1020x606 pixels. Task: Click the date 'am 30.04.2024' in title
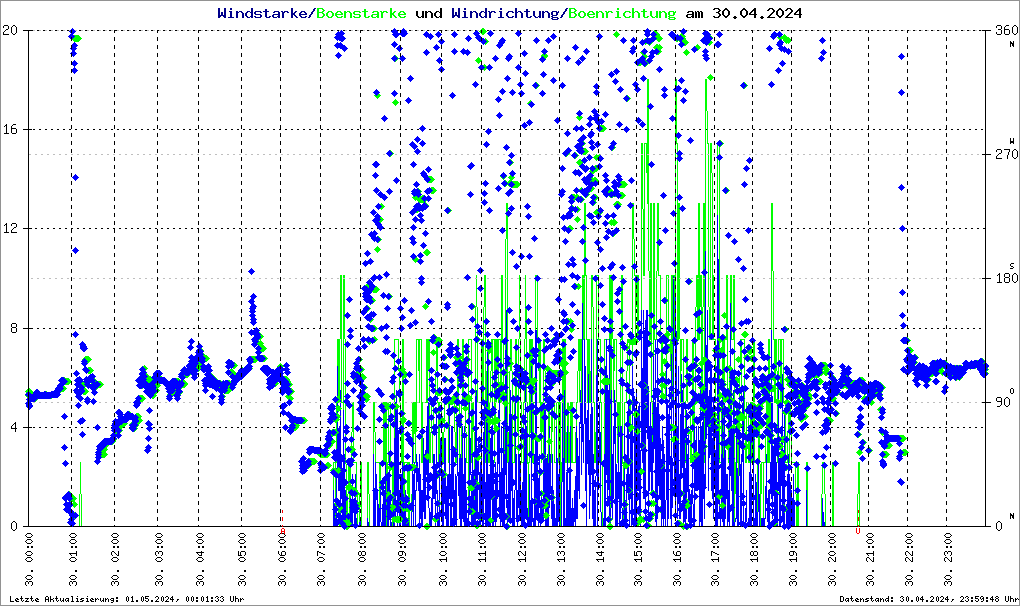tap(744, 13)
